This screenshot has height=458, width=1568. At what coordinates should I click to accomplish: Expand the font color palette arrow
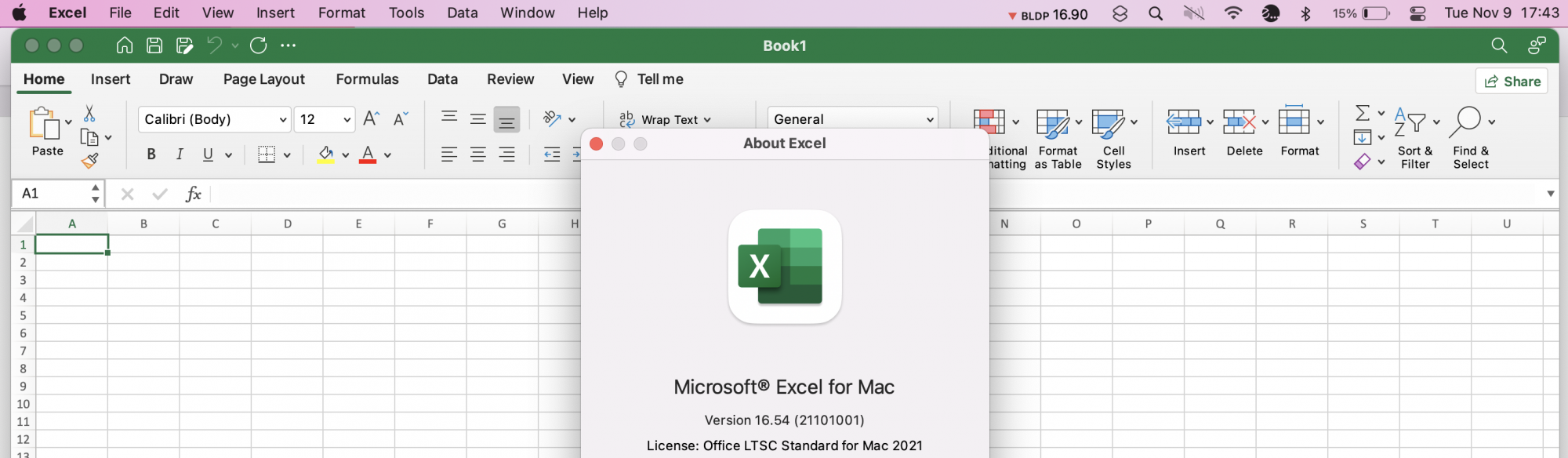point(387,155)
